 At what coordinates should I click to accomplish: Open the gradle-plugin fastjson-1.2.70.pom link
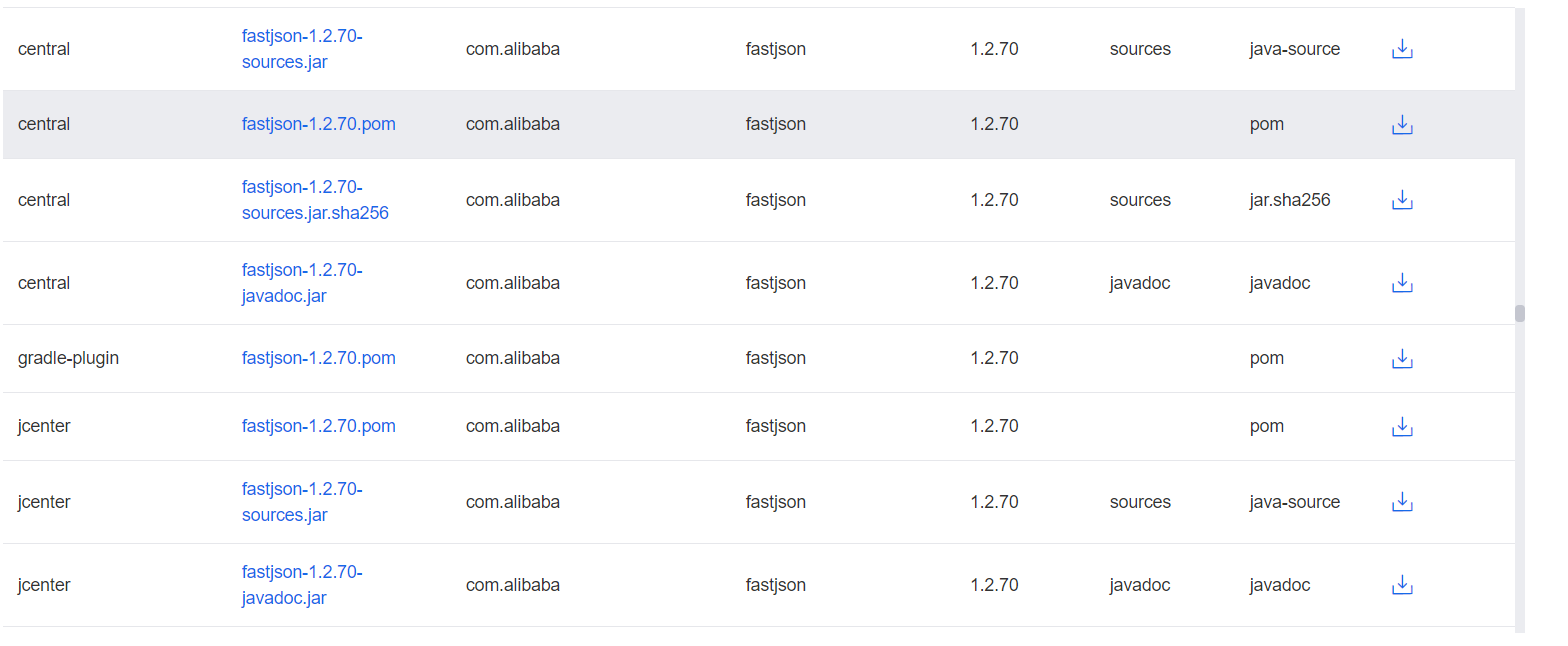[x=318, y=357]
